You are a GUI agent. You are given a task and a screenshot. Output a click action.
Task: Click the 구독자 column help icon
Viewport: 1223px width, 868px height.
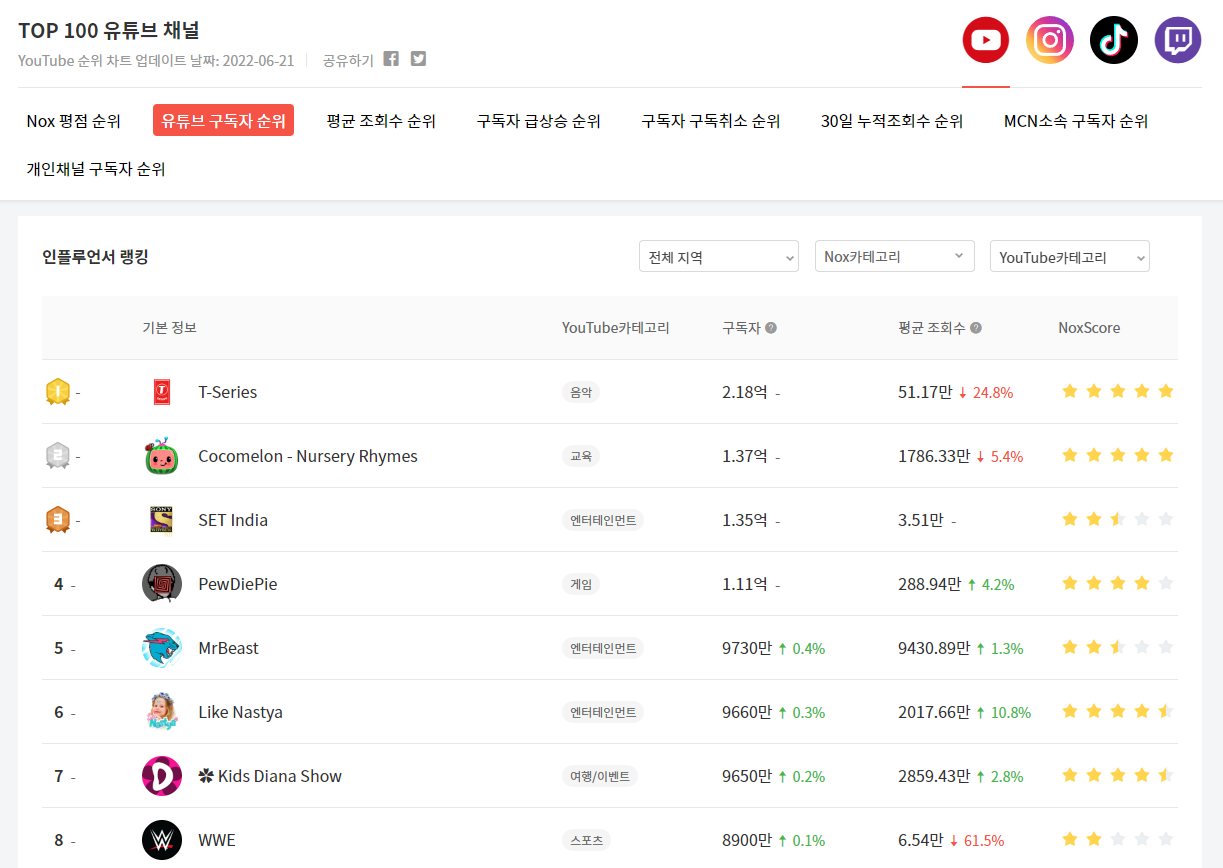[x=771, y=328]
